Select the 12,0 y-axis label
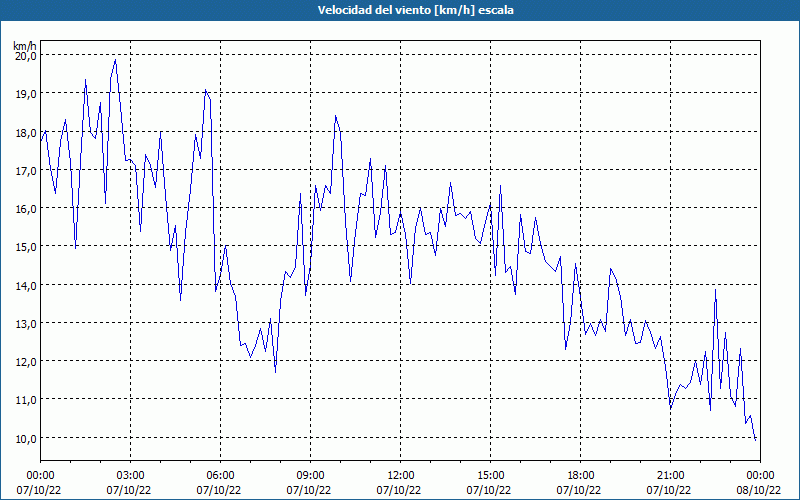 [x=26, y=362]
